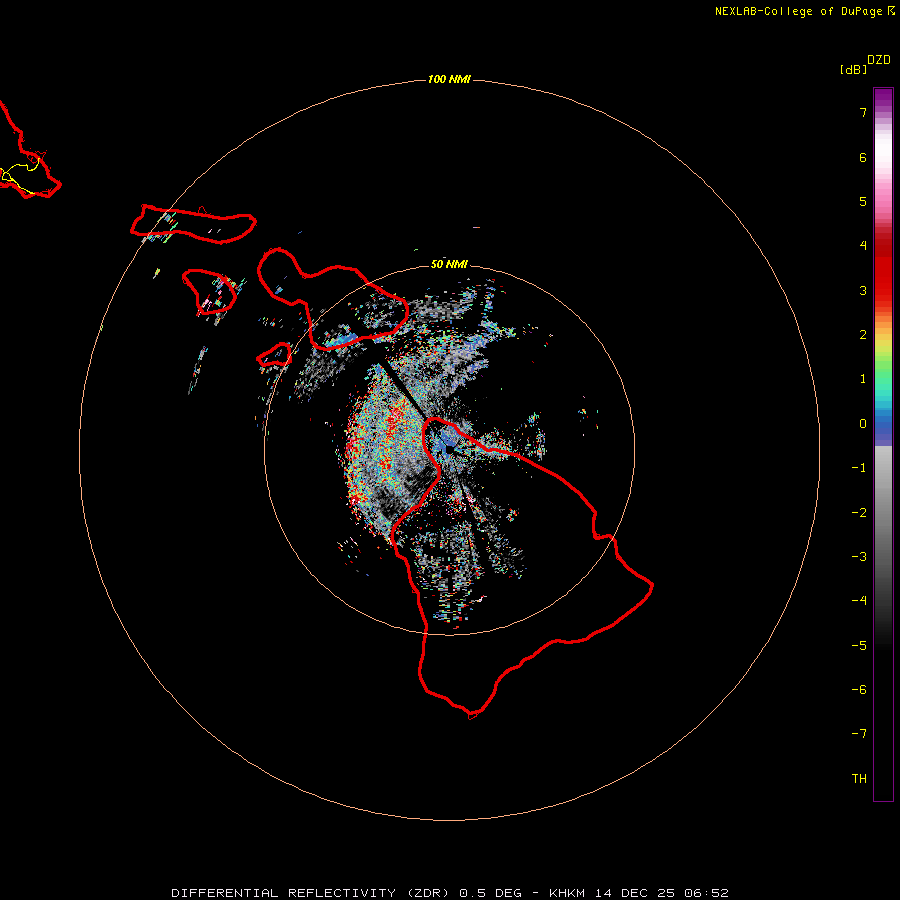Viewport: 900px width, 900px height.
Task: Click the -7 value on color scale
Action: (859, 734)
